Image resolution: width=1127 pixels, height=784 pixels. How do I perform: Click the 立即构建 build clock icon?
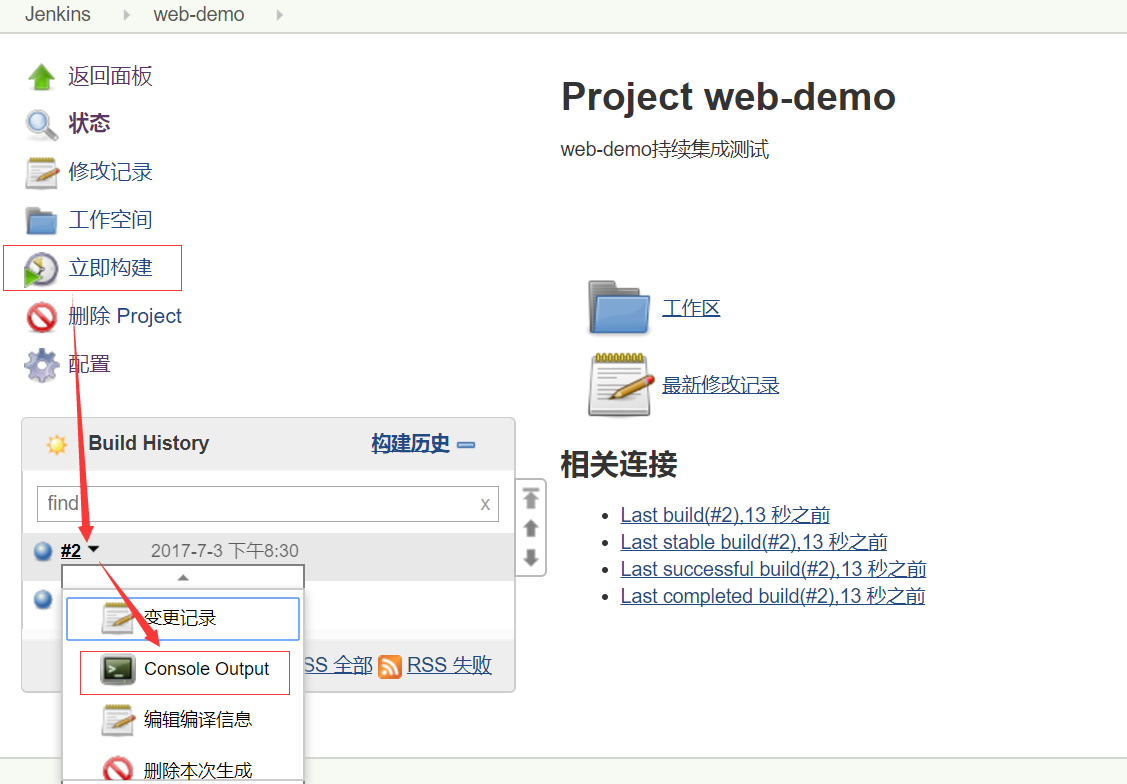tap(40, 267)
